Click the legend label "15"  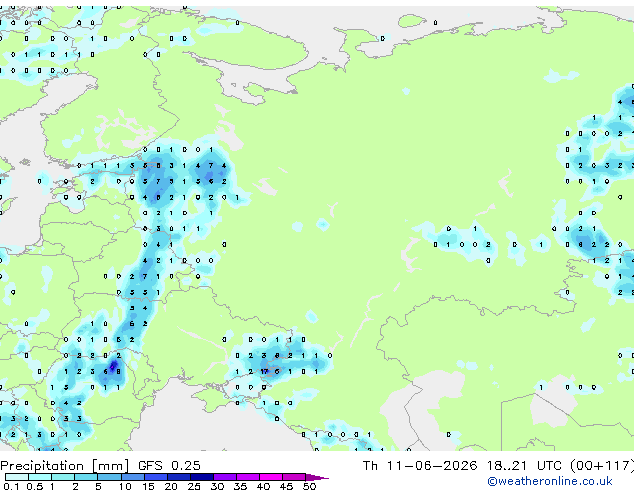[148, 486]
